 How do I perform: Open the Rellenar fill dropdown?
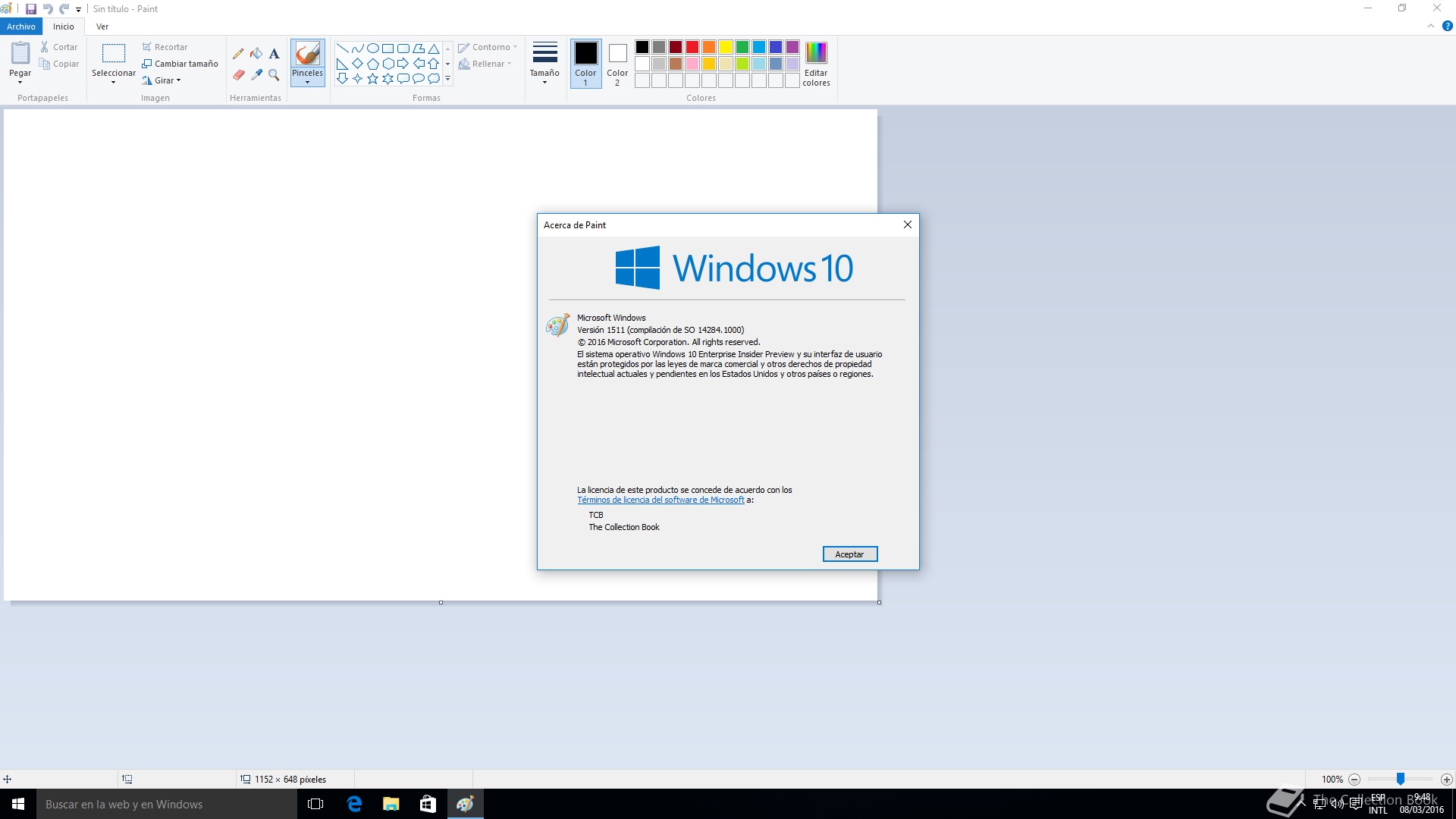[x=485, y=64]
